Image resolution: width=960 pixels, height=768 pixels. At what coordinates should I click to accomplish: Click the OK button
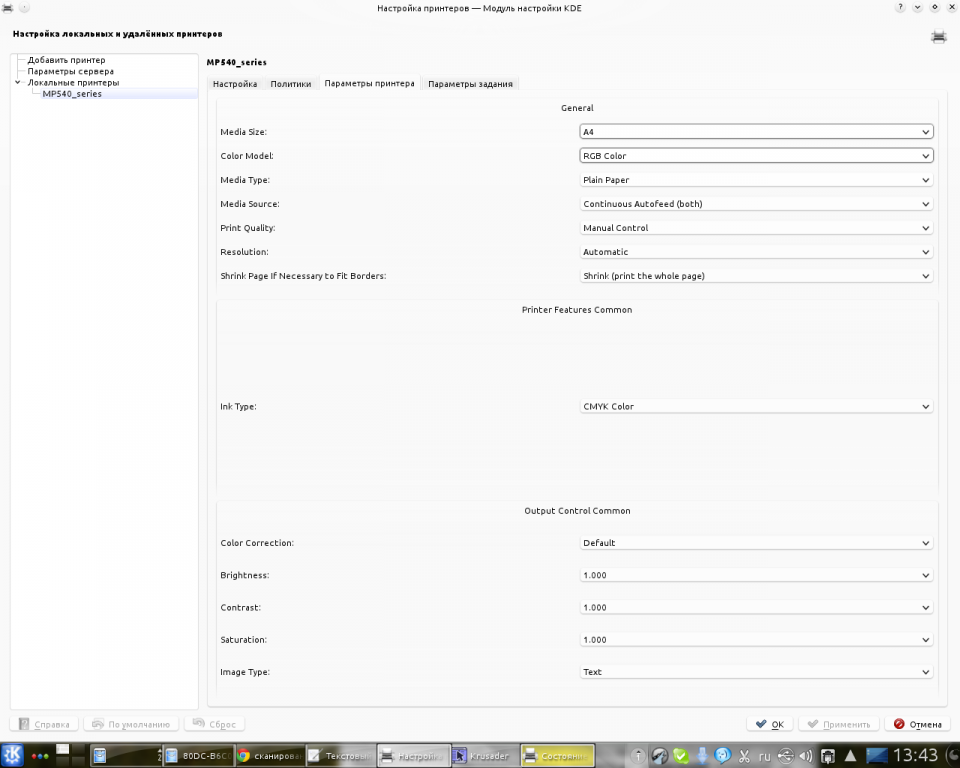(x=770, y=724)
